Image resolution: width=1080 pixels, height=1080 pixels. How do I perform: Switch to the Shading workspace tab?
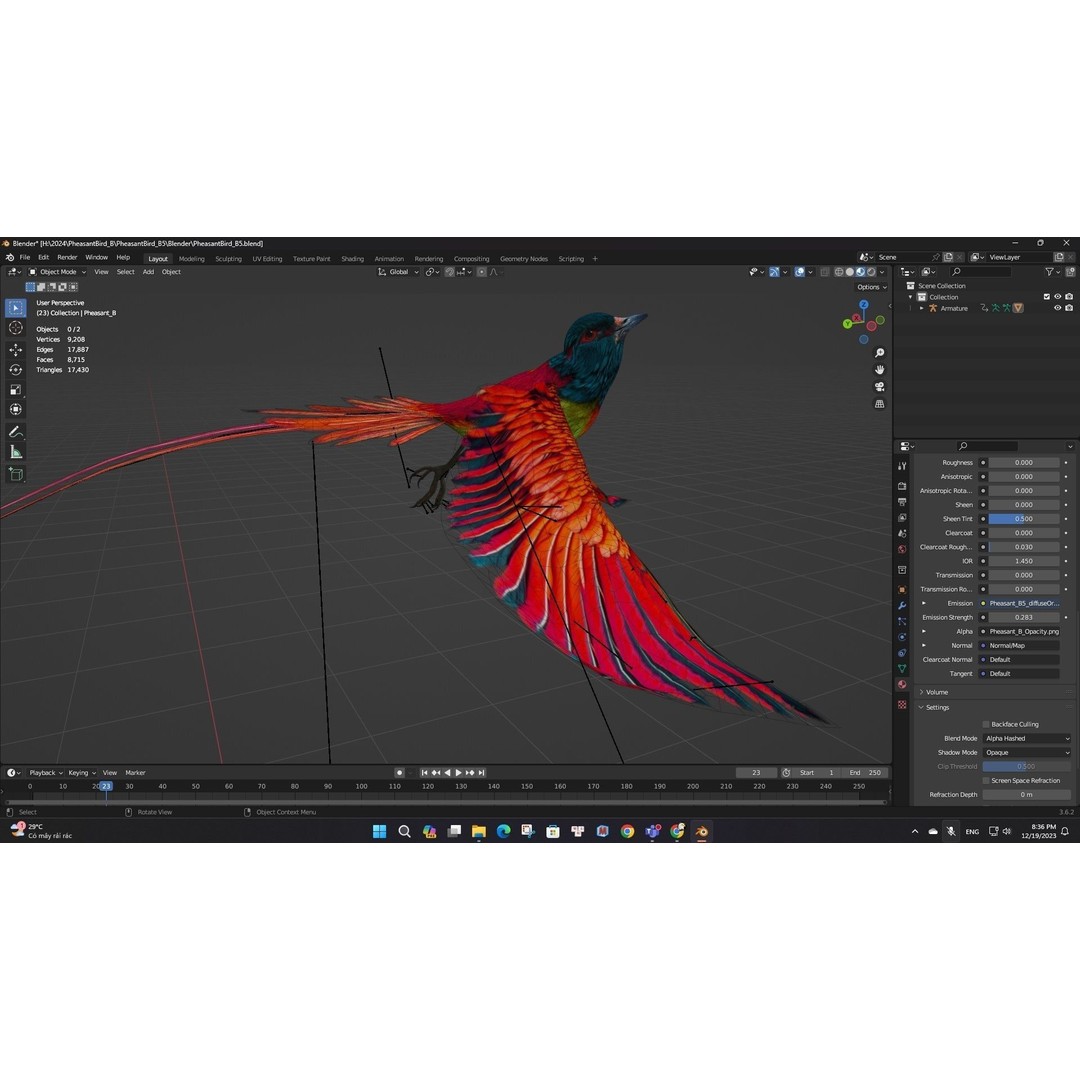(x=353, y=259)
